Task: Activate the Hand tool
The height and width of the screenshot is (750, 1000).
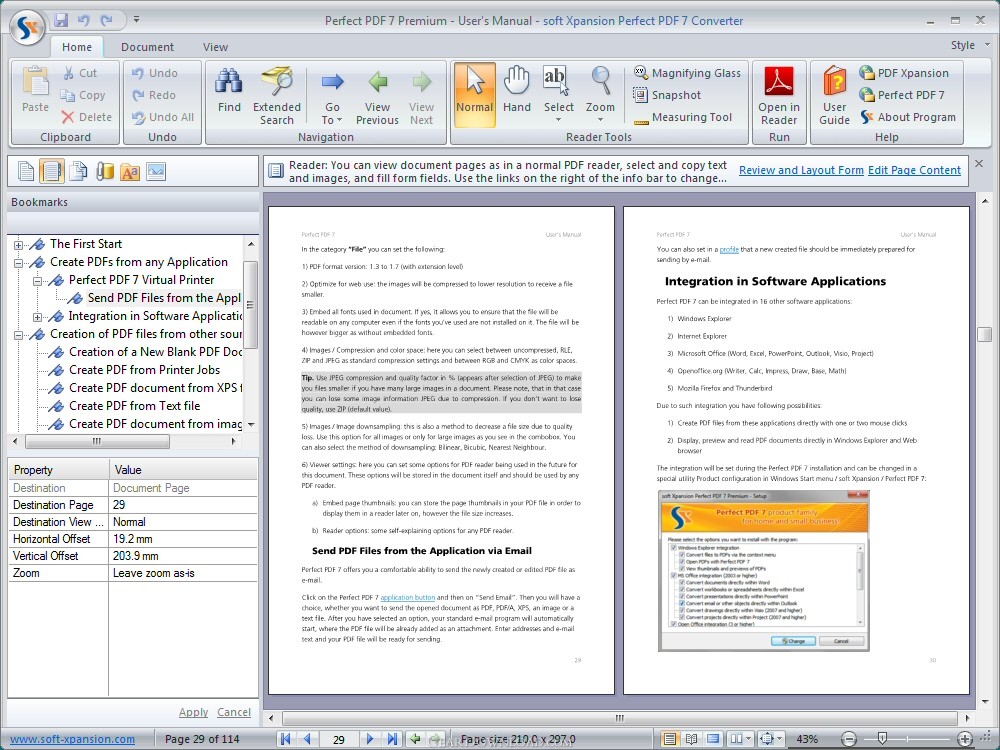Action: coord(517,90)
